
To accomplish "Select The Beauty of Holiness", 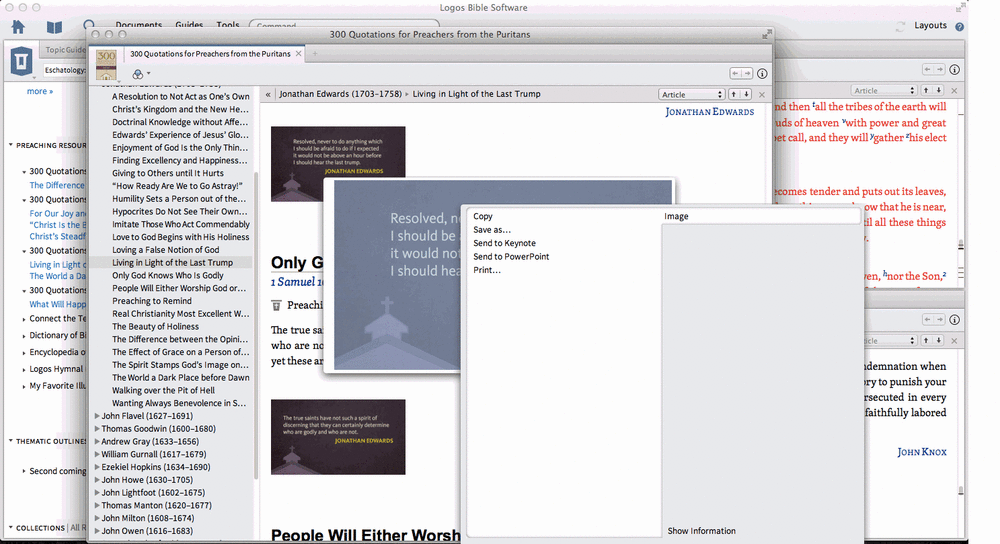I will pyautogui.click(x=156, y=327).
